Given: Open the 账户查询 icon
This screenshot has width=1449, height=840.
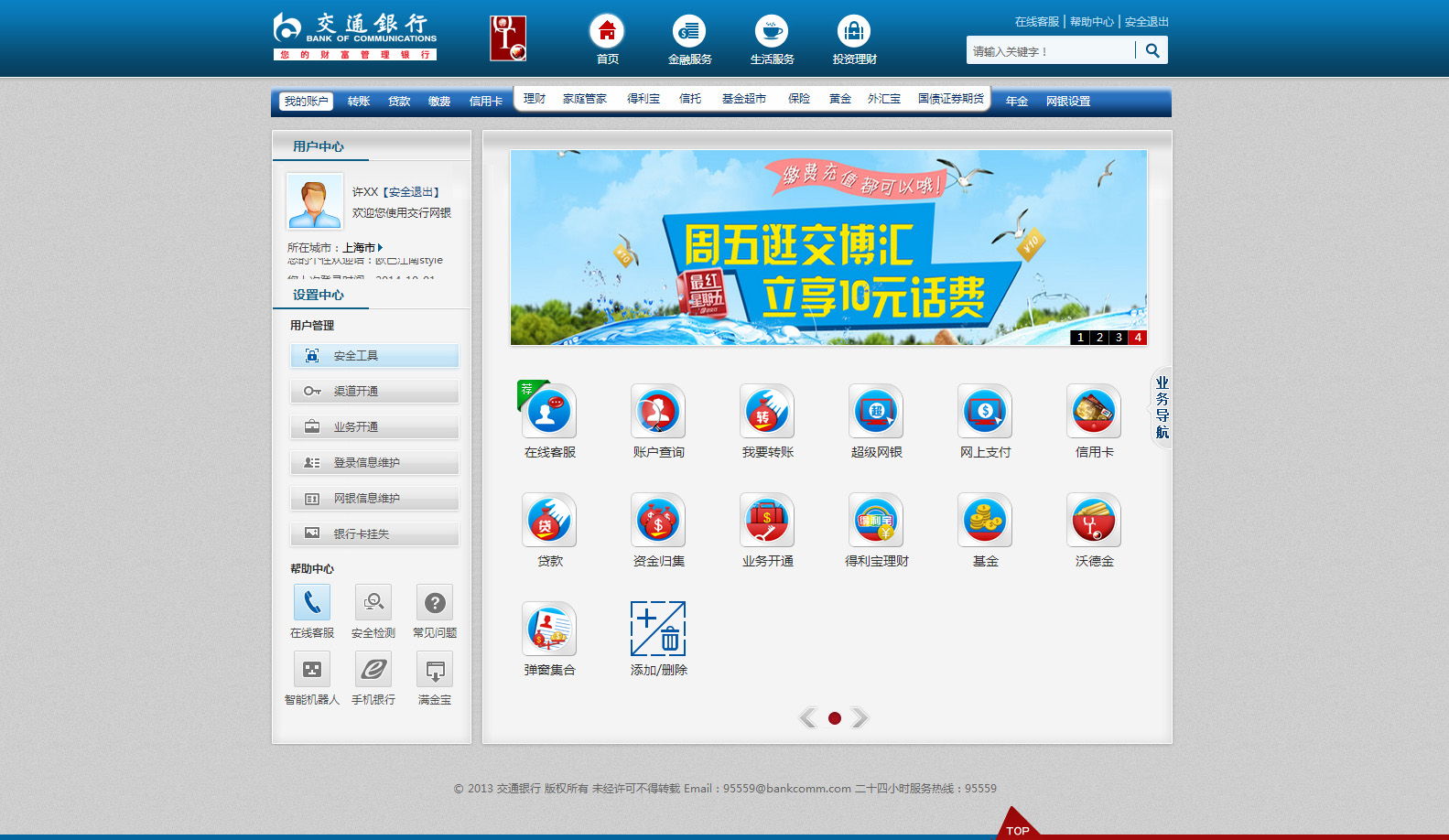Looking at the screenshot, I should tap(658, 411).
